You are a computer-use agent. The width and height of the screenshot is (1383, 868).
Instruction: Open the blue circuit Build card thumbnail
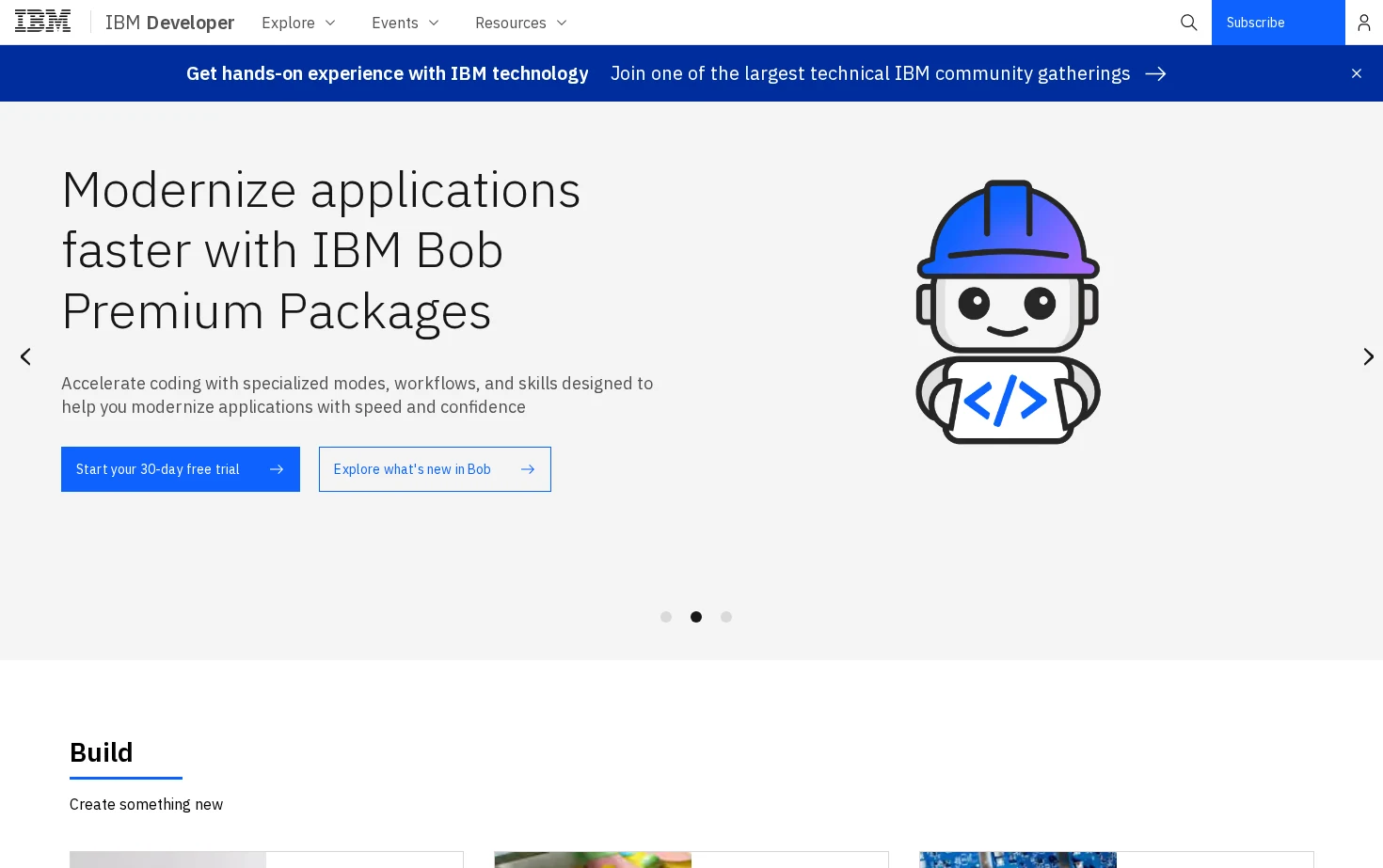coord(1019,860)
